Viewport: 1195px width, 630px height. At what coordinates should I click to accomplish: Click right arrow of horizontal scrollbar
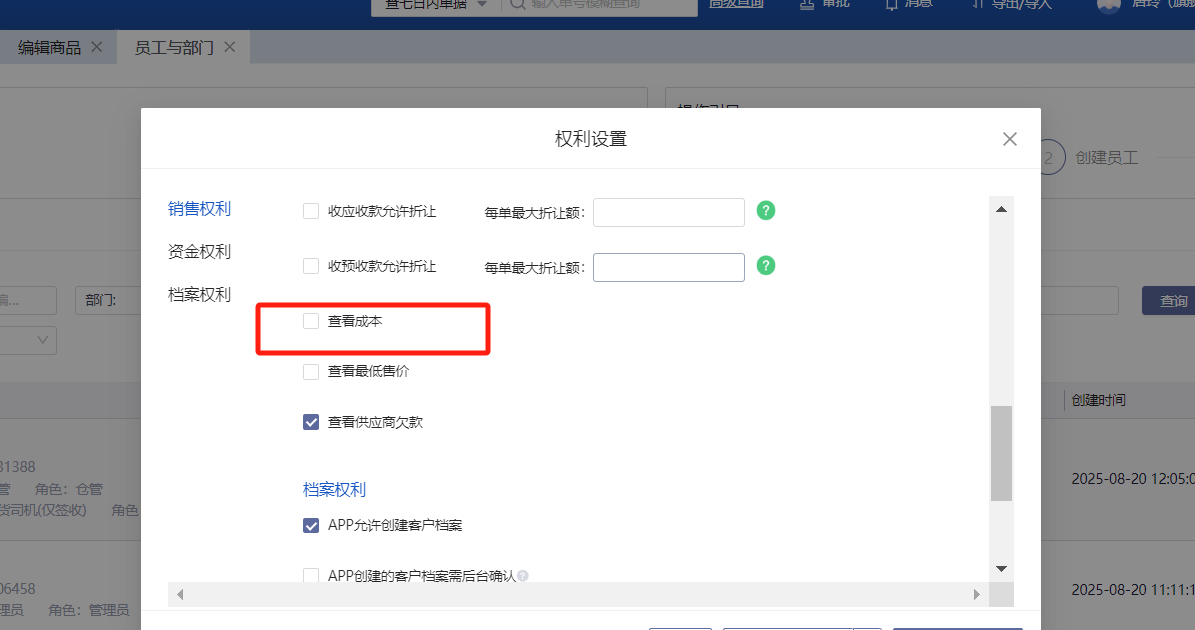tap(977, 595)
